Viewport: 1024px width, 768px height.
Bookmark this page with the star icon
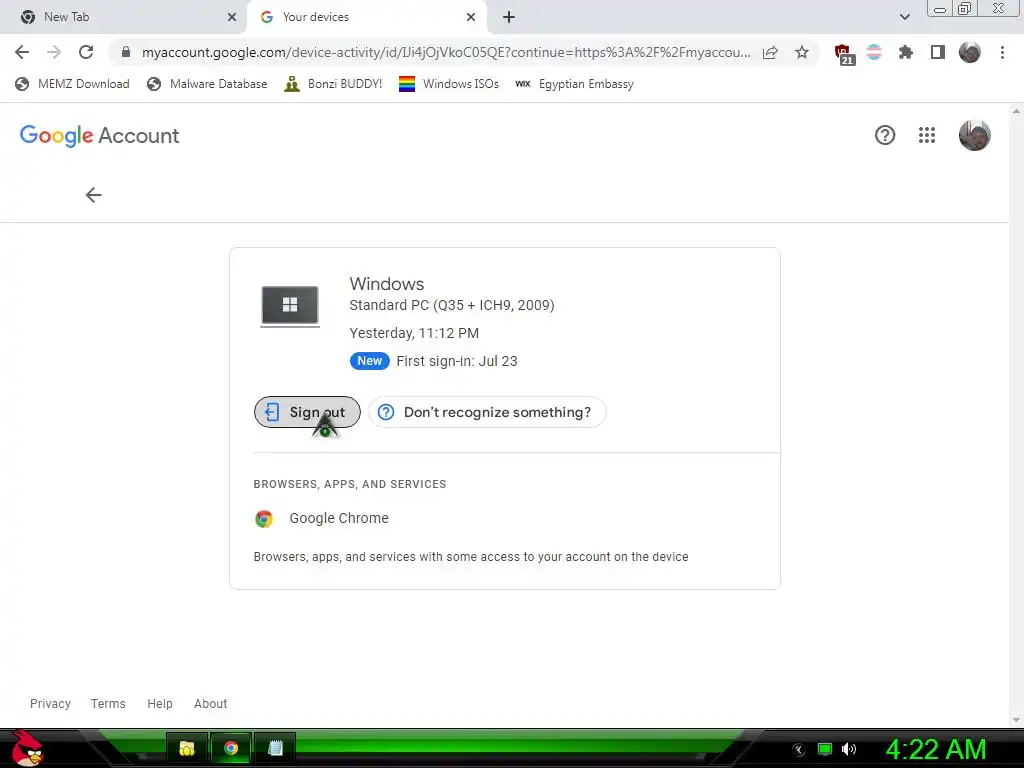point(802,52)
